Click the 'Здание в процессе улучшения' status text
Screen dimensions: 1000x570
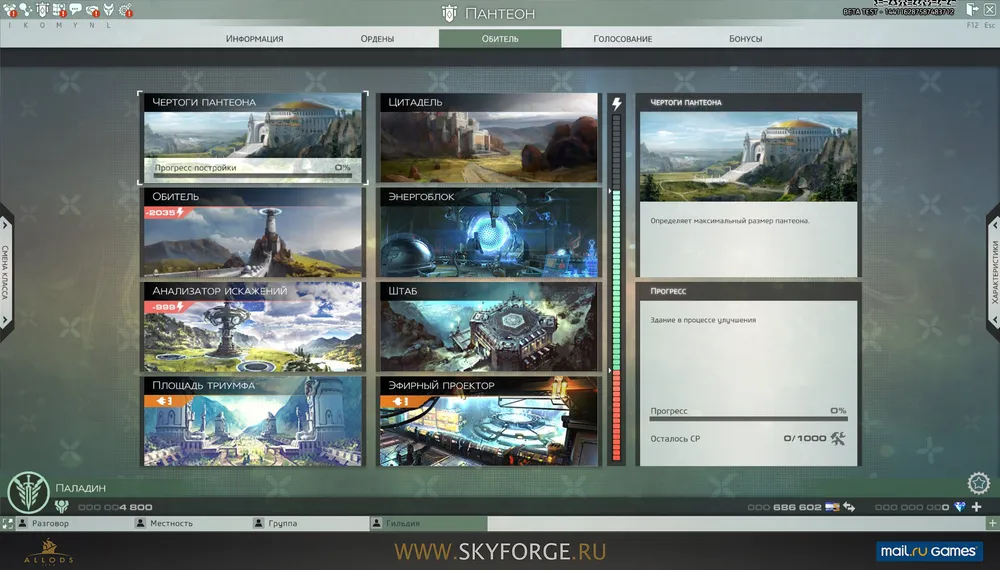coord(703,320)
